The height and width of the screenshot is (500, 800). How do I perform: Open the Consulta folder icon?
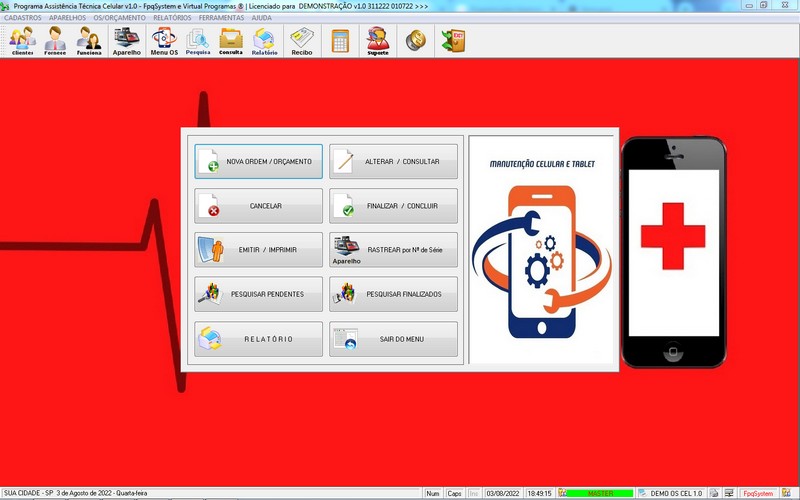point(231,40)
